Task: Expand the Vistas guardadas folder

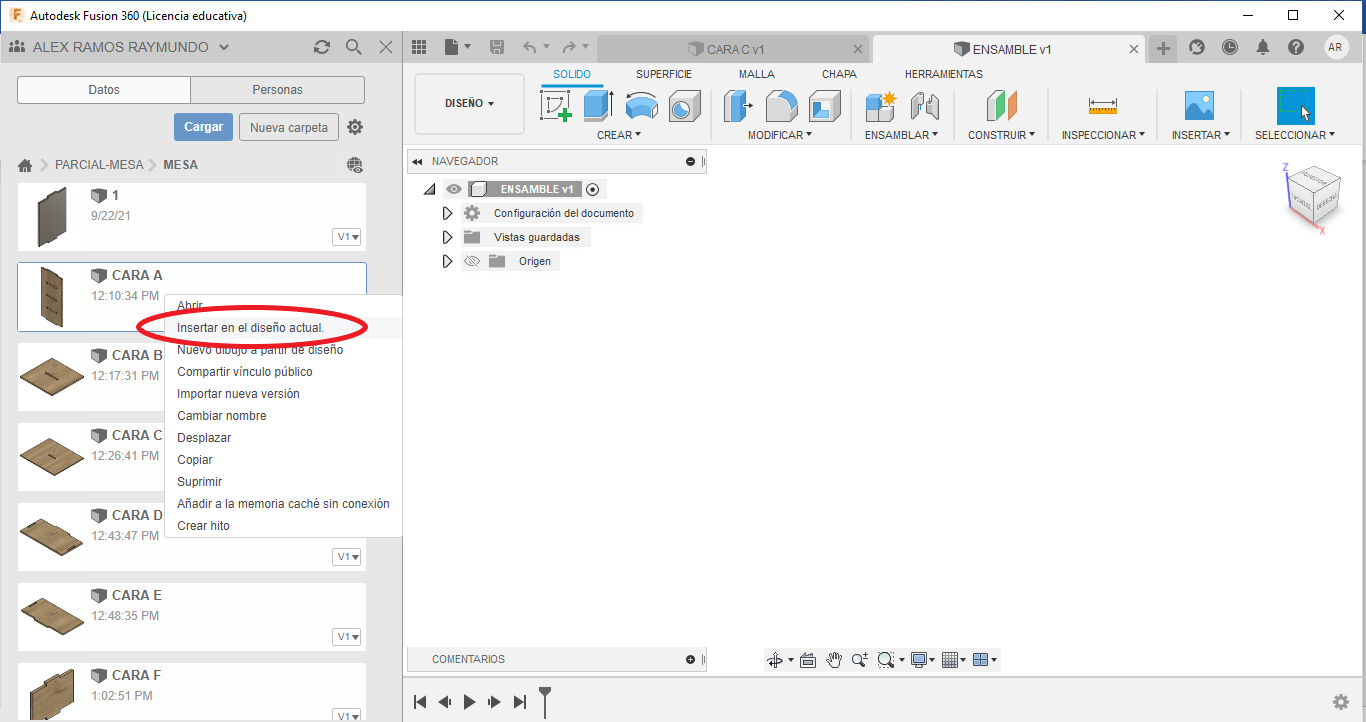Action: [x=447, y=237]
